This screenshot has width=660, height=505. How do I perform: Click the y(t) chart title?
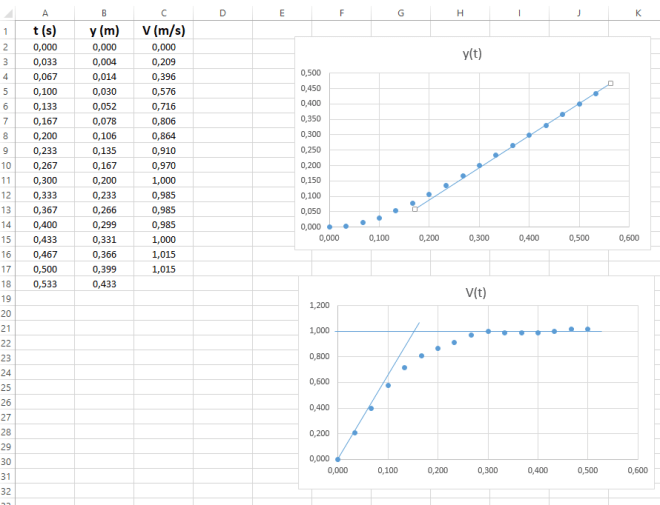pyautogui.click(x=471, y=54)
